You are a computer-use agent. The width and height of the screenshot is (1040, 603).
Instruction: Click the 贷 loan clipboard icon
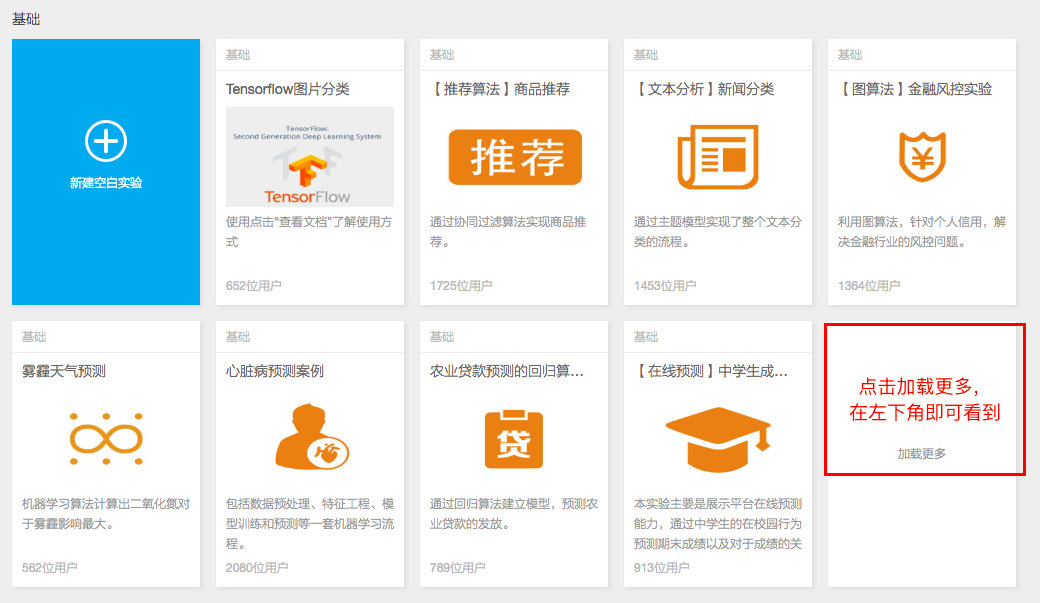(514, 439)
